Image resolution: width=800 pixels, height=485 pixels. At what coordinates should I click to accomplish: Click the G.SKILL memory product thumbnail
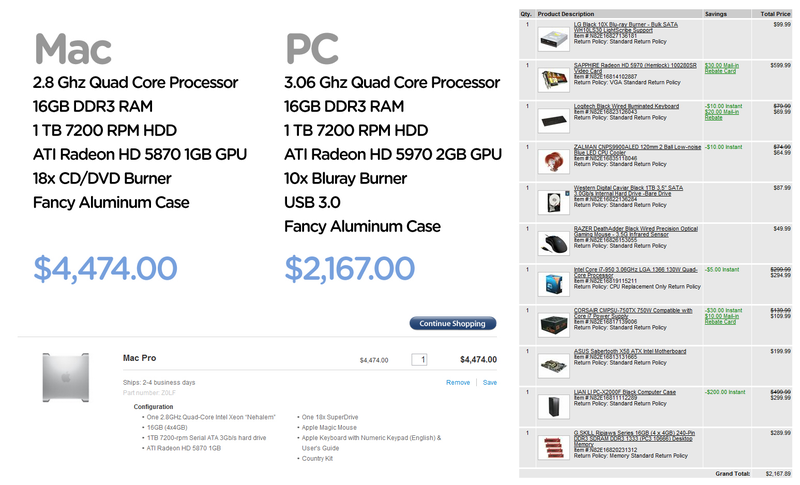click(x=554, y=447)
